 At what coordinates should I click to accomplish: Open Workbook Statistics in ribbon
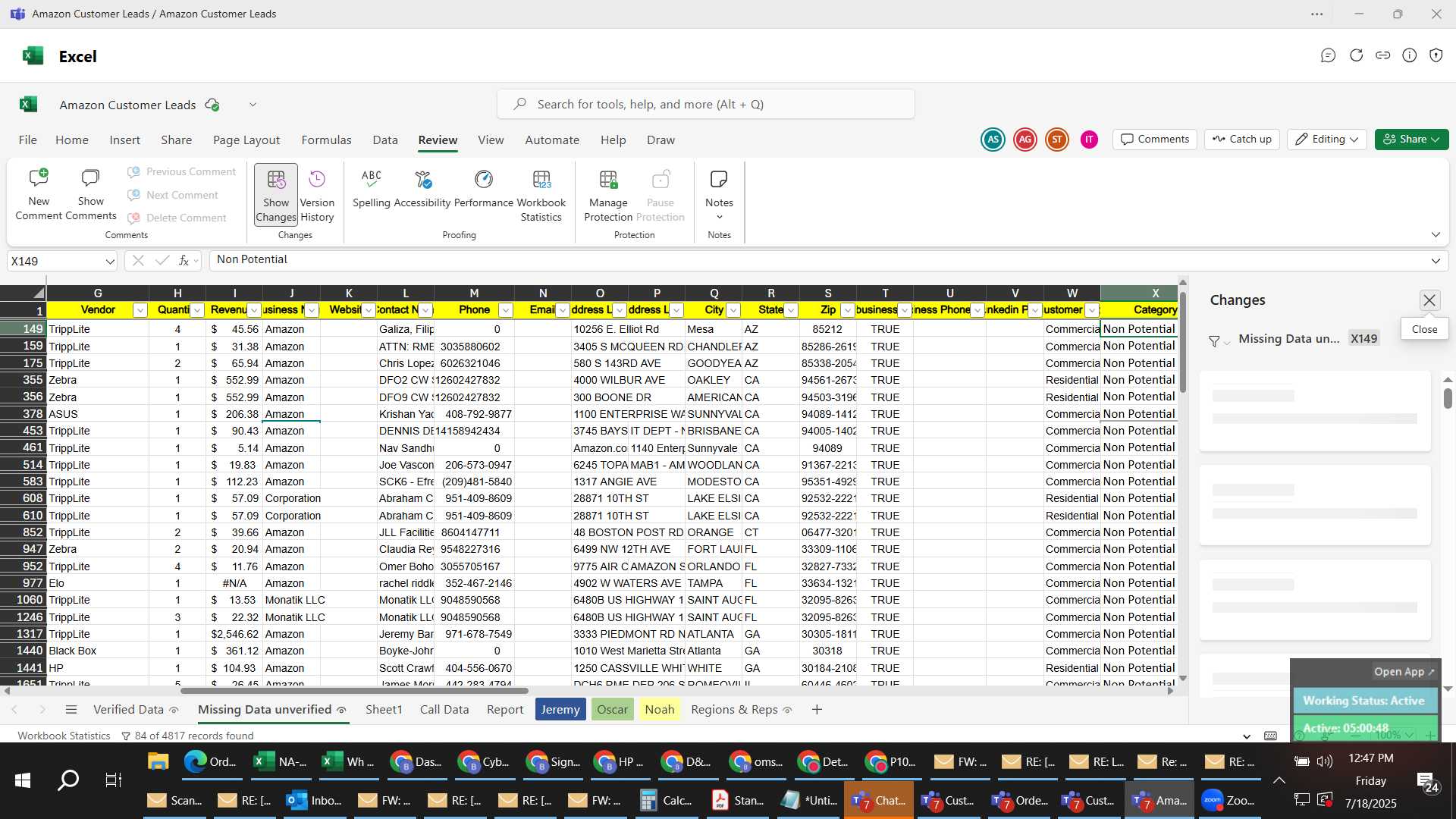coord(541,195)
